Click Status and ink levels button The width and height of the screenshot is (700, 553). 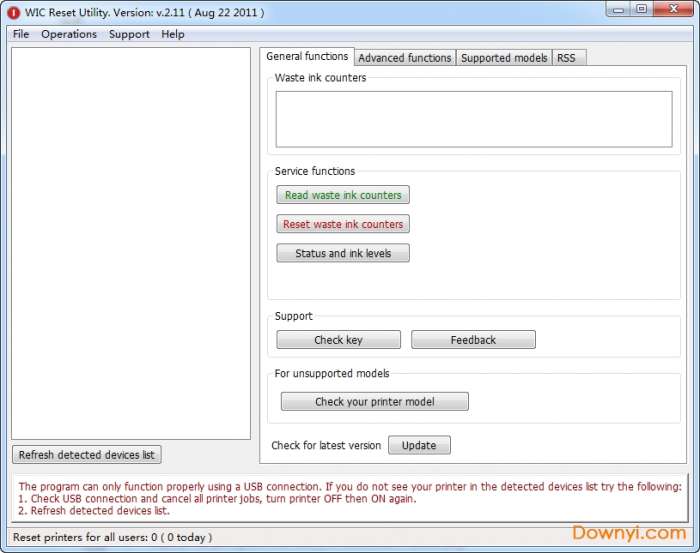(x=343, y=253)
